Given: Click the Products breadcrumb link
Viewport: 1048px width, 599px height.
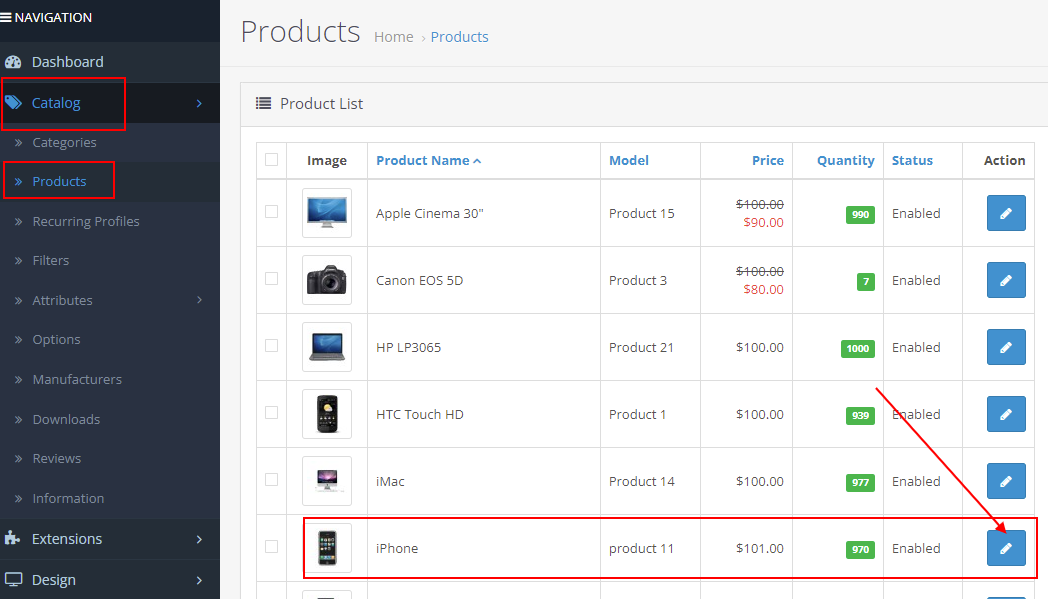Looking at the screenshot, I should point(459,37).
